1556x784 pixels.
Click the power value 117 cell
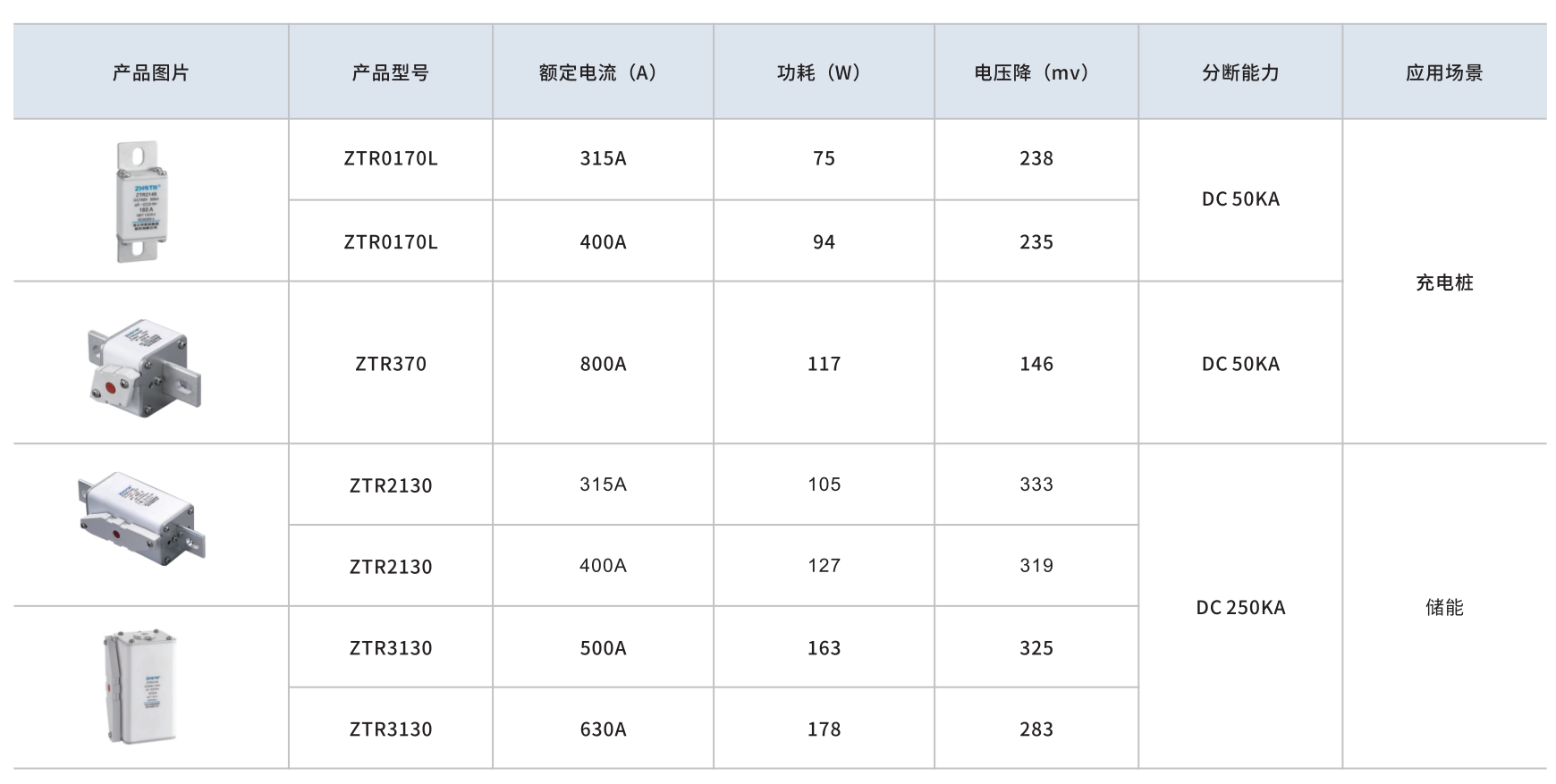(824, 364)
